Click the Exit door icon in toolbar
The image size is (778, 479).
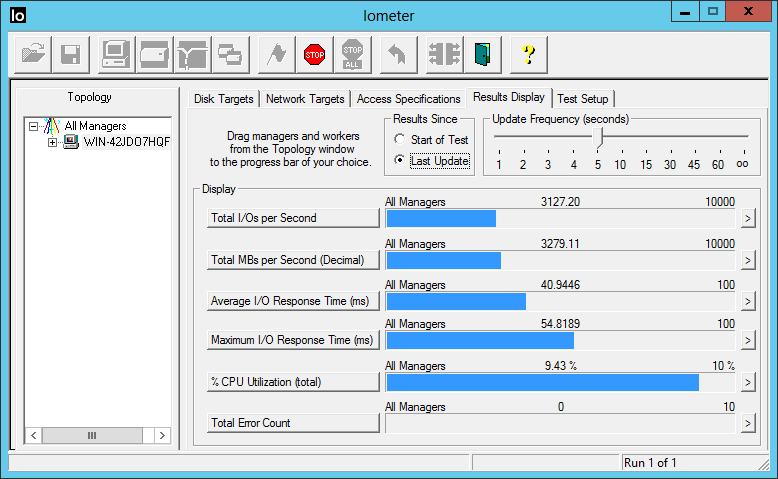[482, 55]
